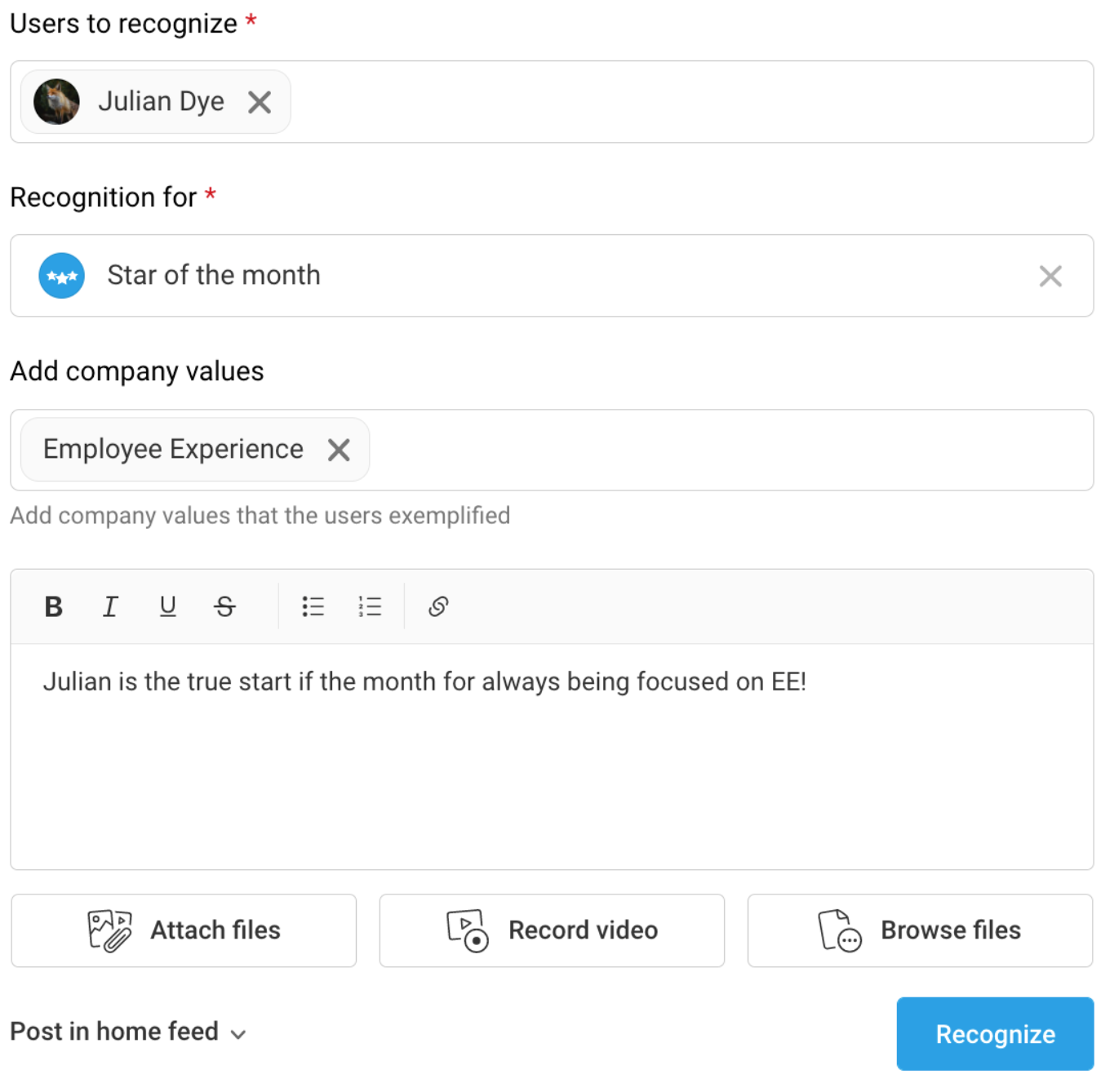Remove Julian Dye from recipients
This screenshot has width=1110, height=1092.
pos(260,102)
